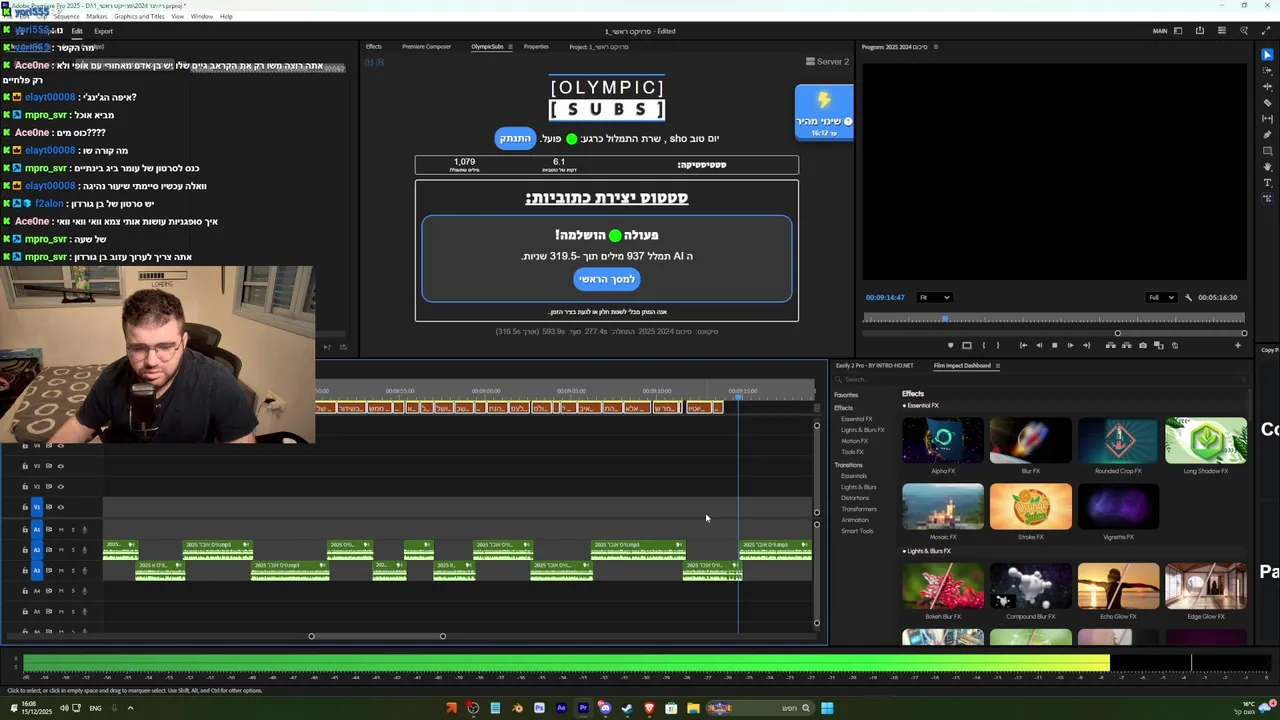Open Program panel menu icon
This screenshot has width=1280, height=720.
point(935,47)
